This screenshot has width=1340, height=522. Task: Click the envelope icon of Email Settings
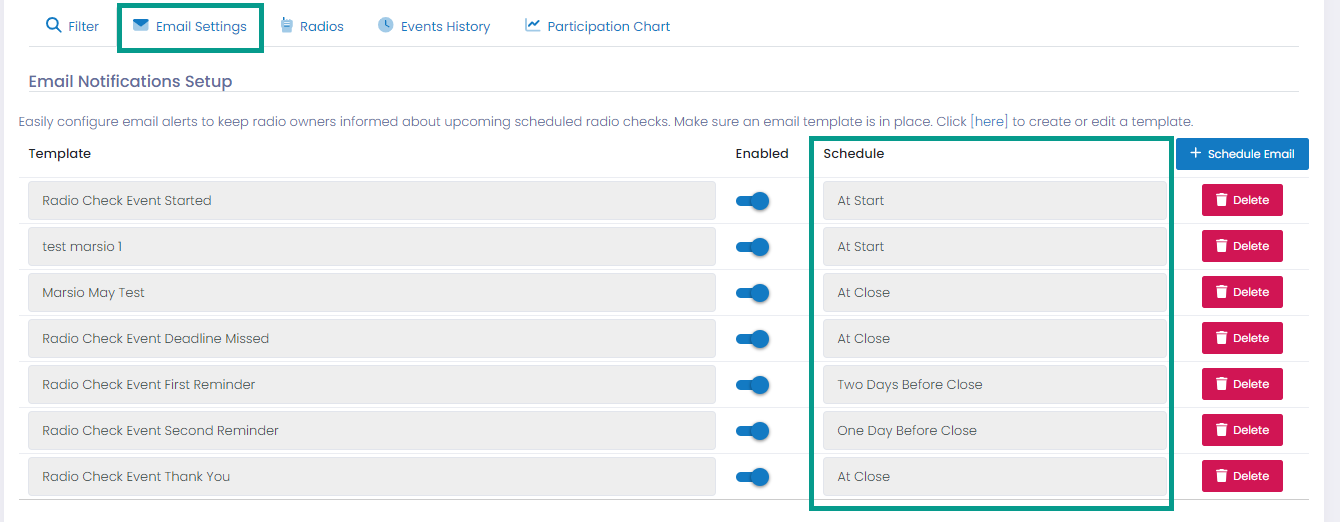pyautogui.click(x=141, y=25)
